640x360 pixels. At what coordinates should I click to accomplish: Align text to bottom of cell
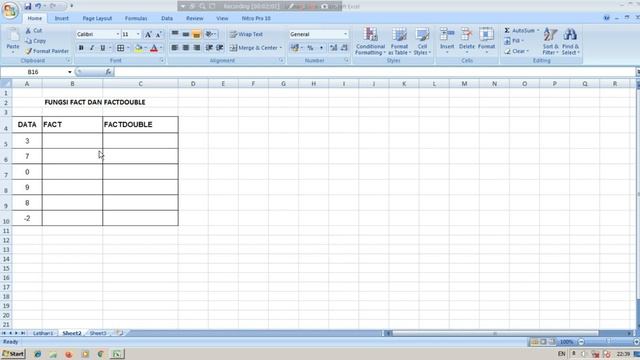[196, 34]
